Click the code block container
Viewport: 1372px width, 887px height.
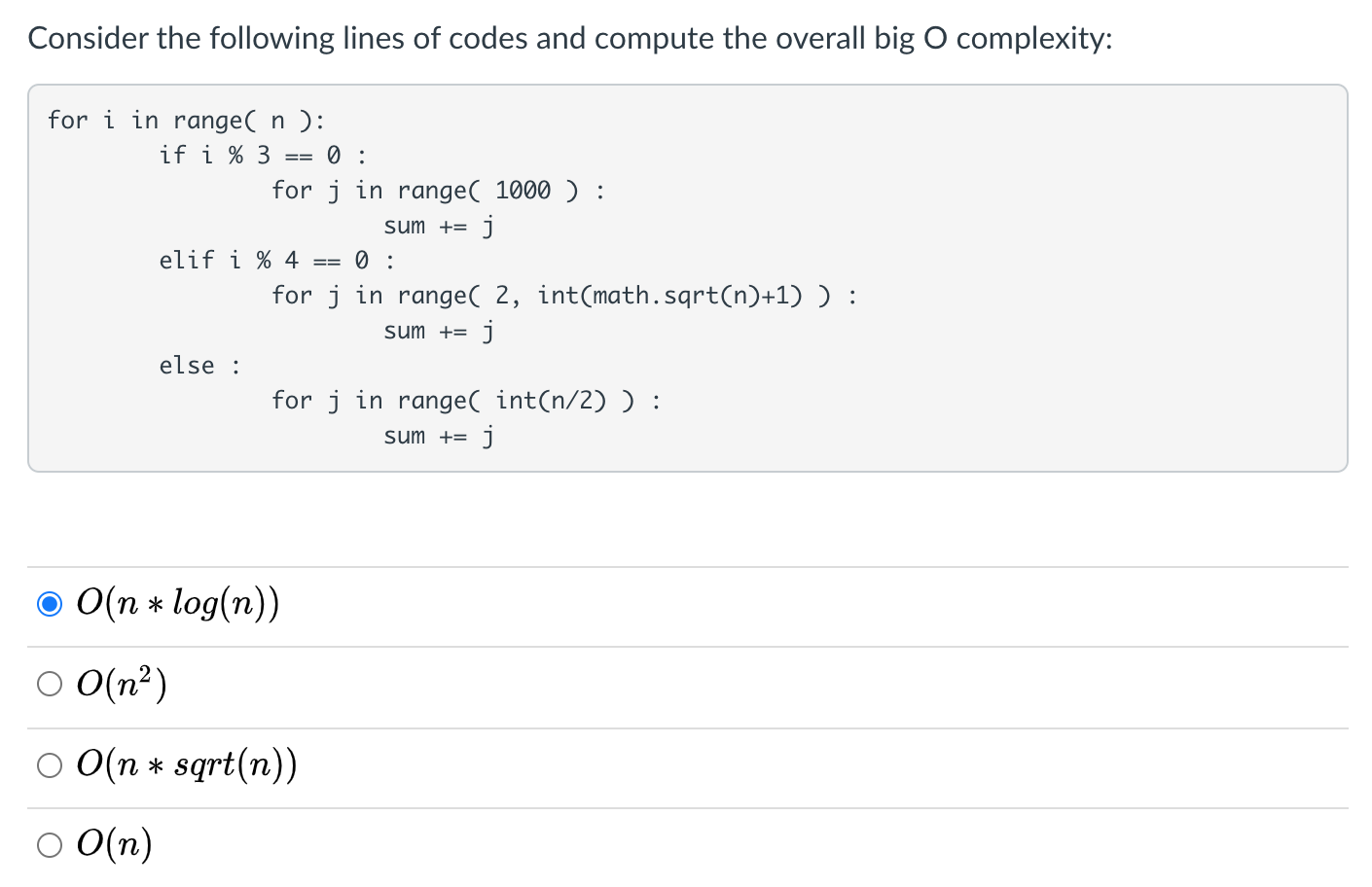688,278
